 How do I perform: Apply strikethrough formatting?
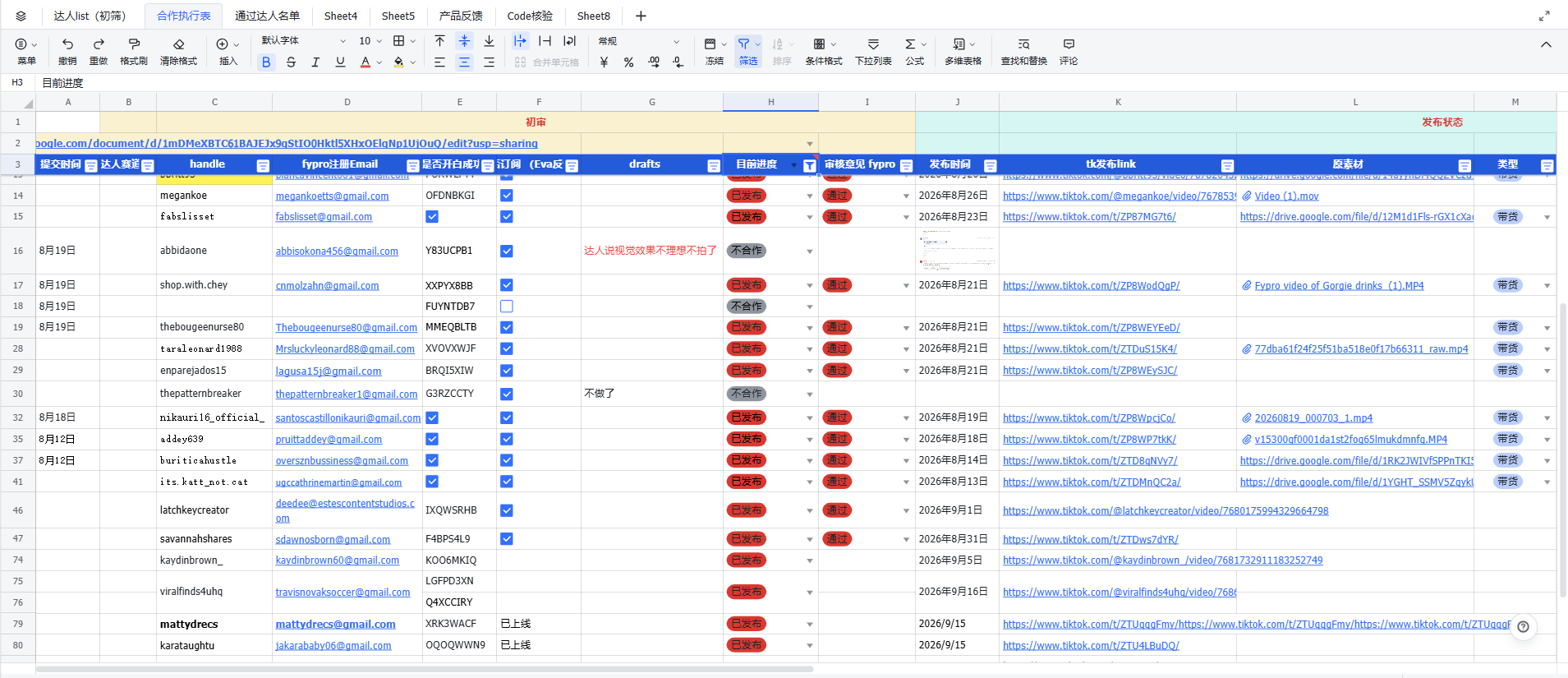291,62
